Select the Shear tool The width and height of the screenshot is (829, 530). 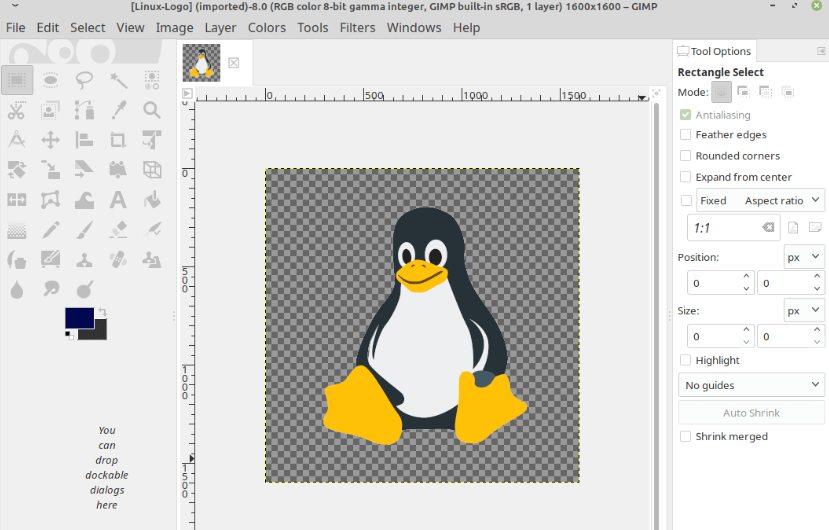click(x=85, y=170)
